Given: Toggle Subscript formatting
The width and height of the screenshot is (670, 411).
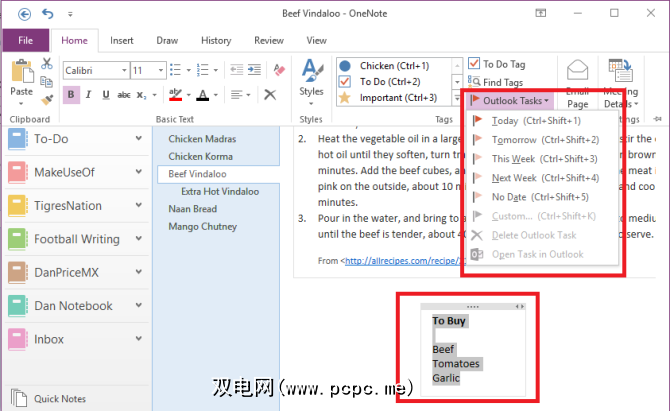Looking at the screenshot, I should click(x=141, y=95).
